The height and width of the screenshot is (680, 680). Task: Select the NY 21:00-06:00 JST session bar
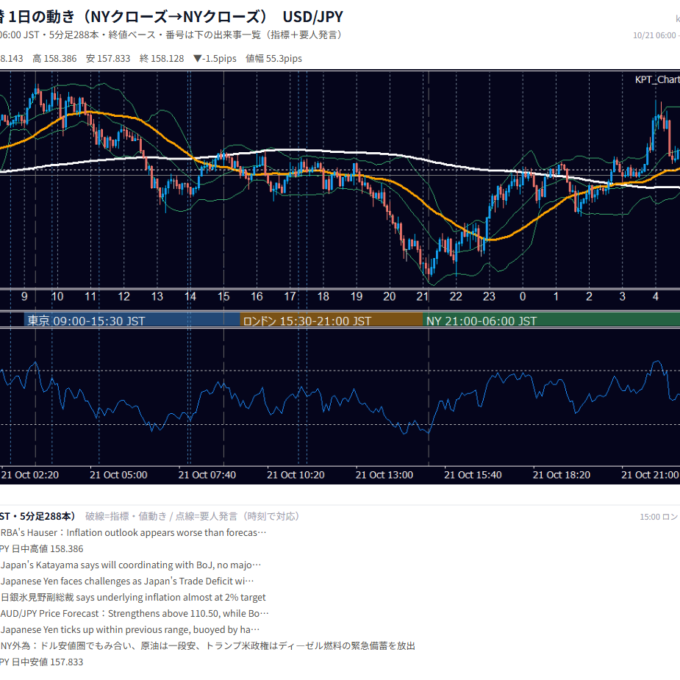(551, 320)
